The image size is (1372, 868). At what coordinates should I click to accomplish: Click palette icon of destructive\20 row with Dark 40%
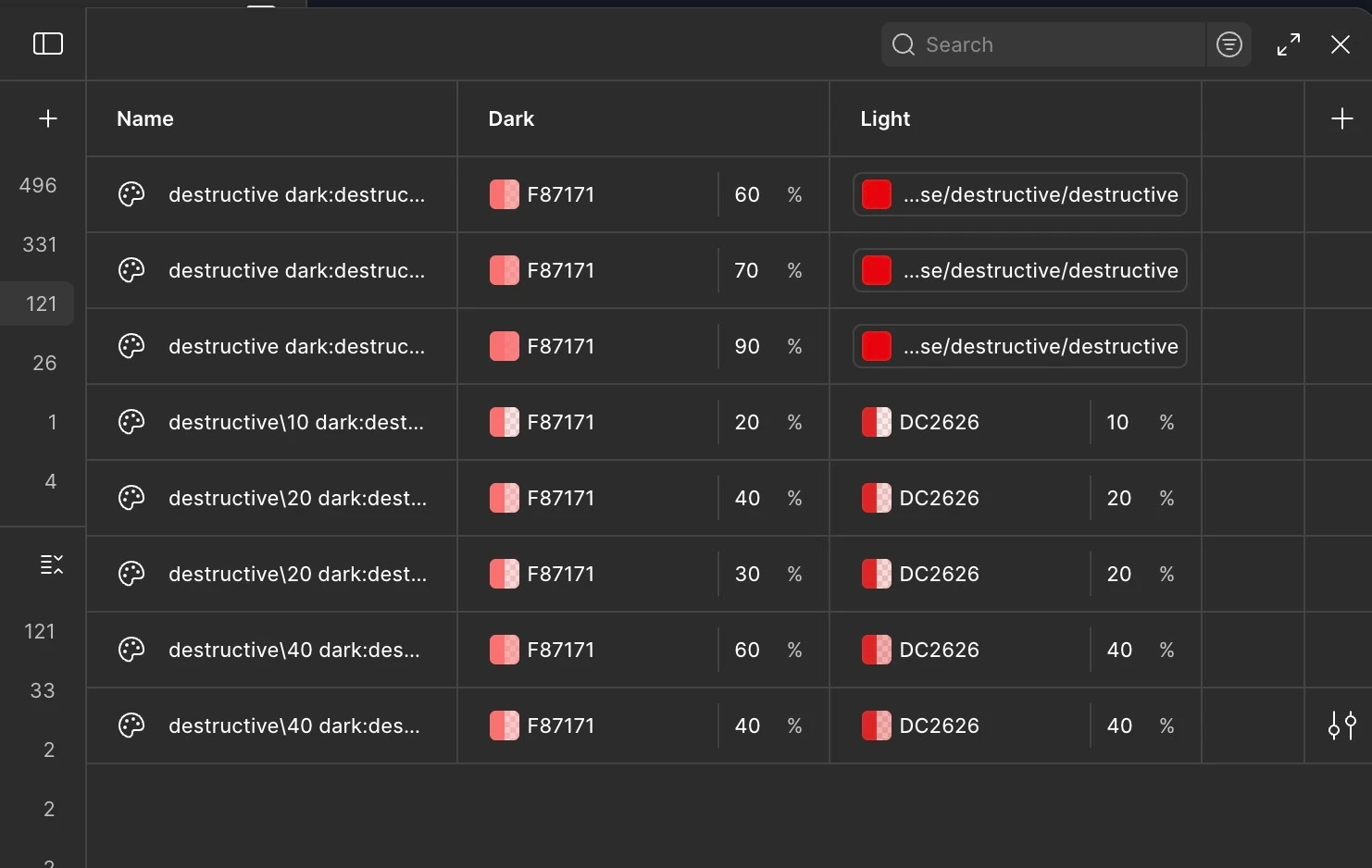pyautogui.click(x=131, y=498)
